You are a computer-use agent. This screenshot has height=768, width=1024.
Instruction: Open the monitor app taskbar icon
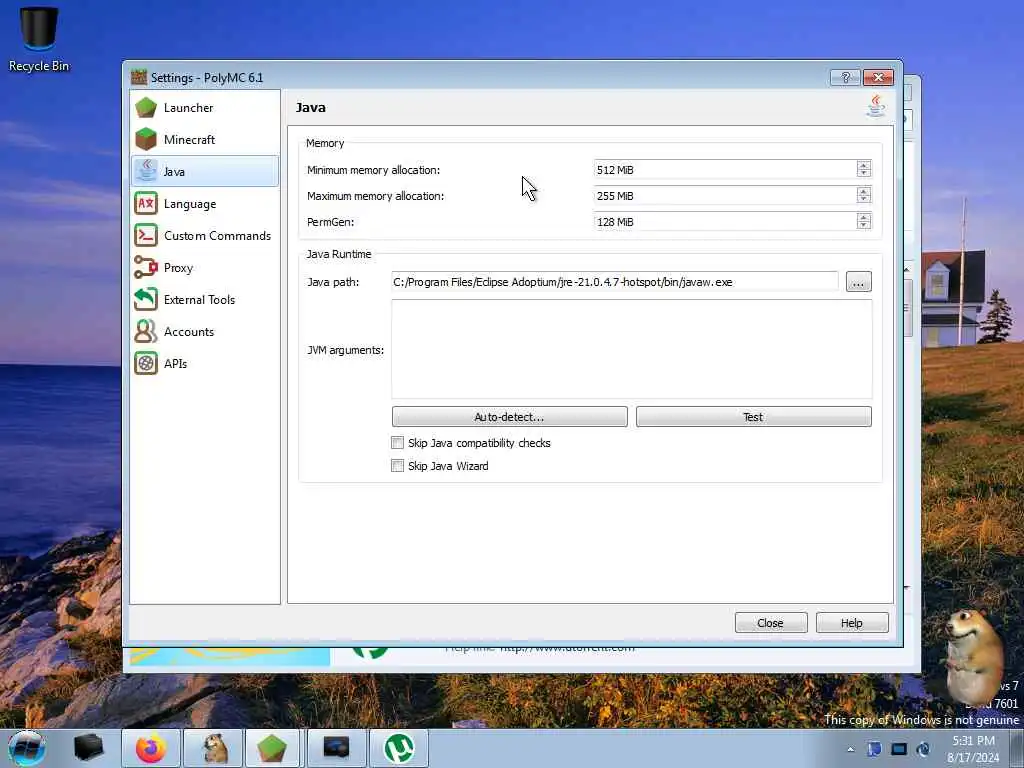[x=336, y=748]
